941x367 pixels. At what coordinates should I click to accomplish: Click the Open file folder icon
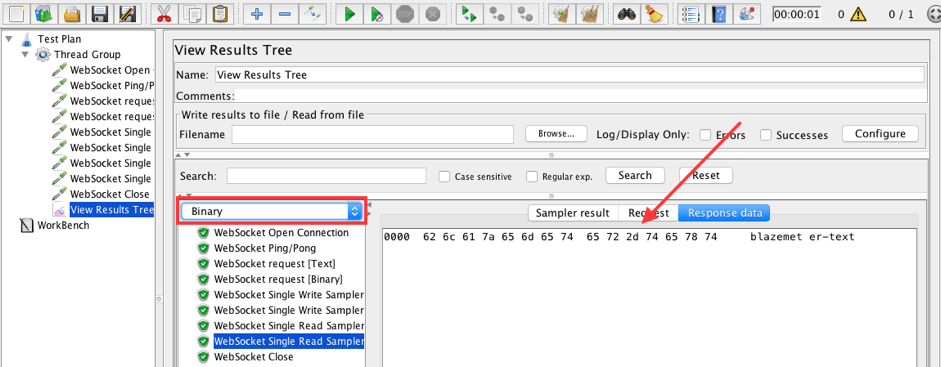[72, 13]
